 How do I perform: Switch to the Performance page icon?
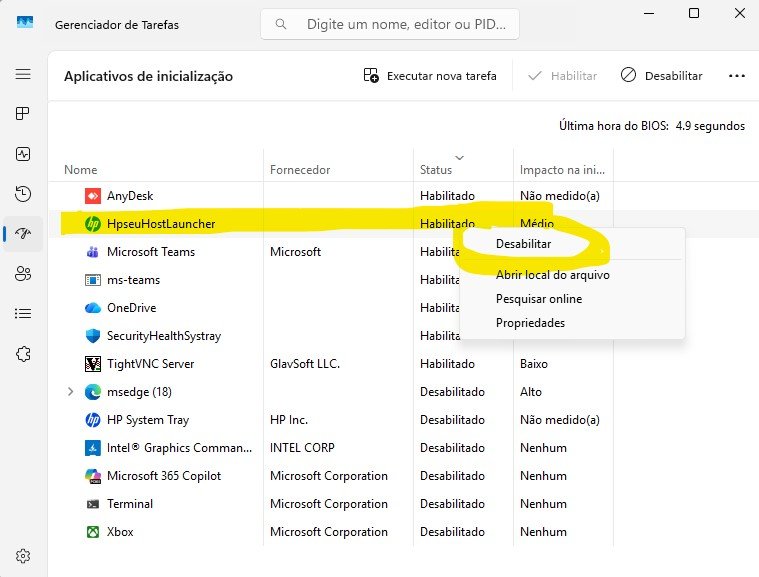pos(23,154)
